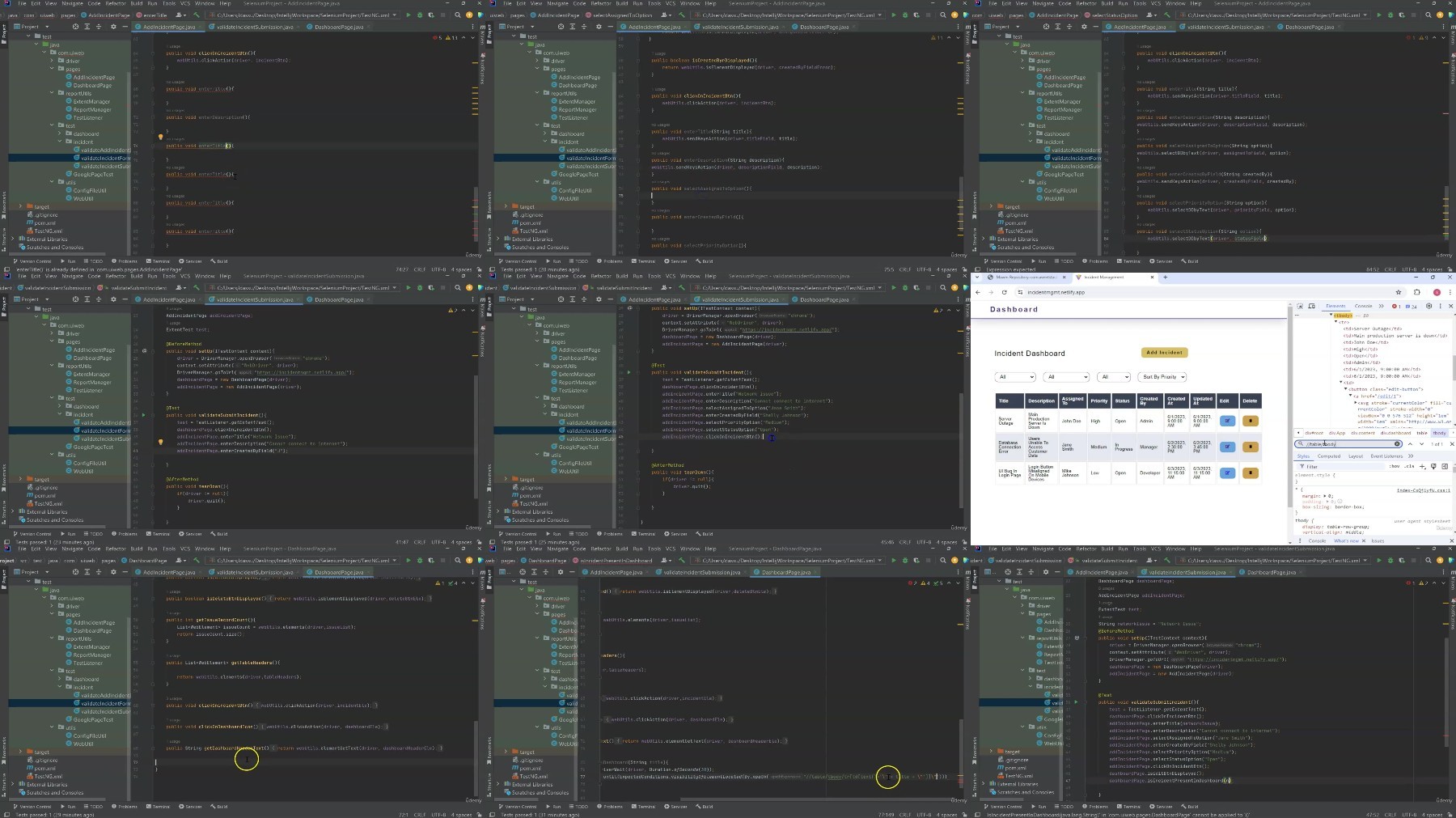Select div.dashboard in DevTools breadcrumb
The height and width of the screenshot is (818, 1456).
click(1395, 433)
